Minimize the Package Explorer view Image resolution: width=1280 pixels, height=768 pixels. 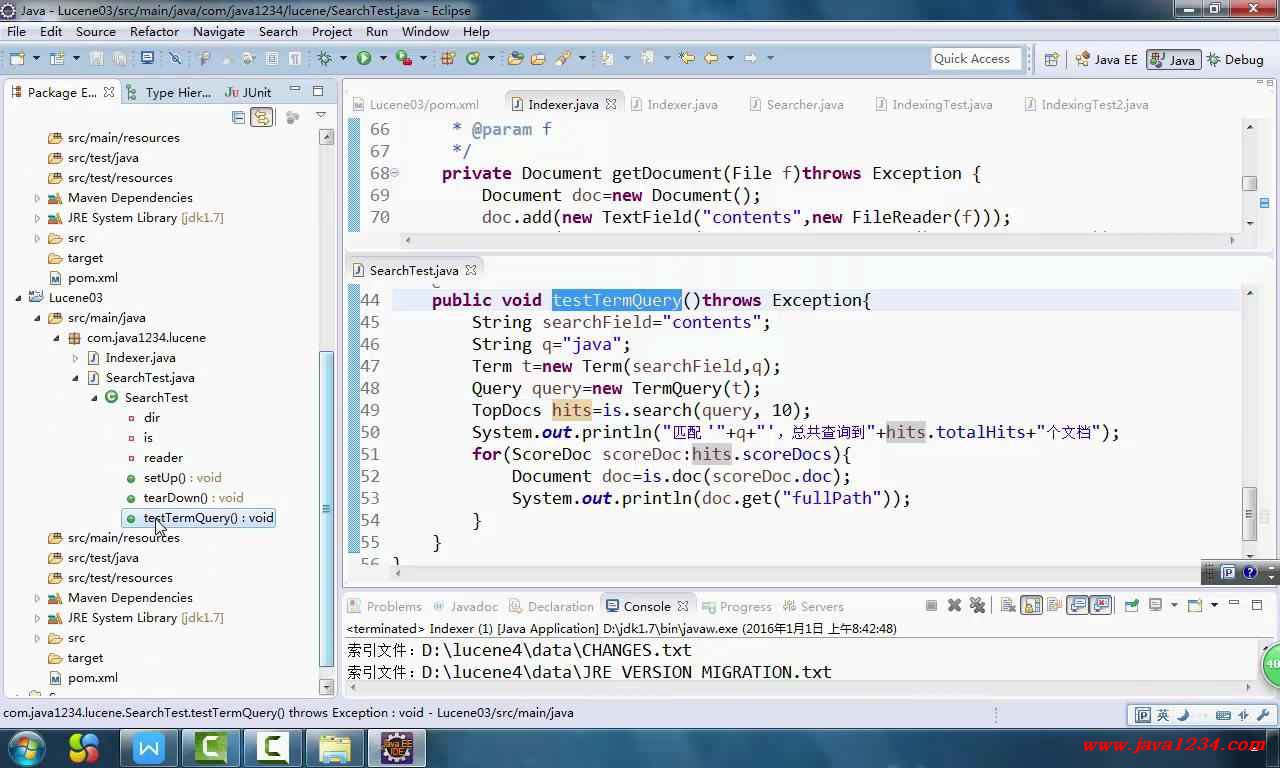295,91
